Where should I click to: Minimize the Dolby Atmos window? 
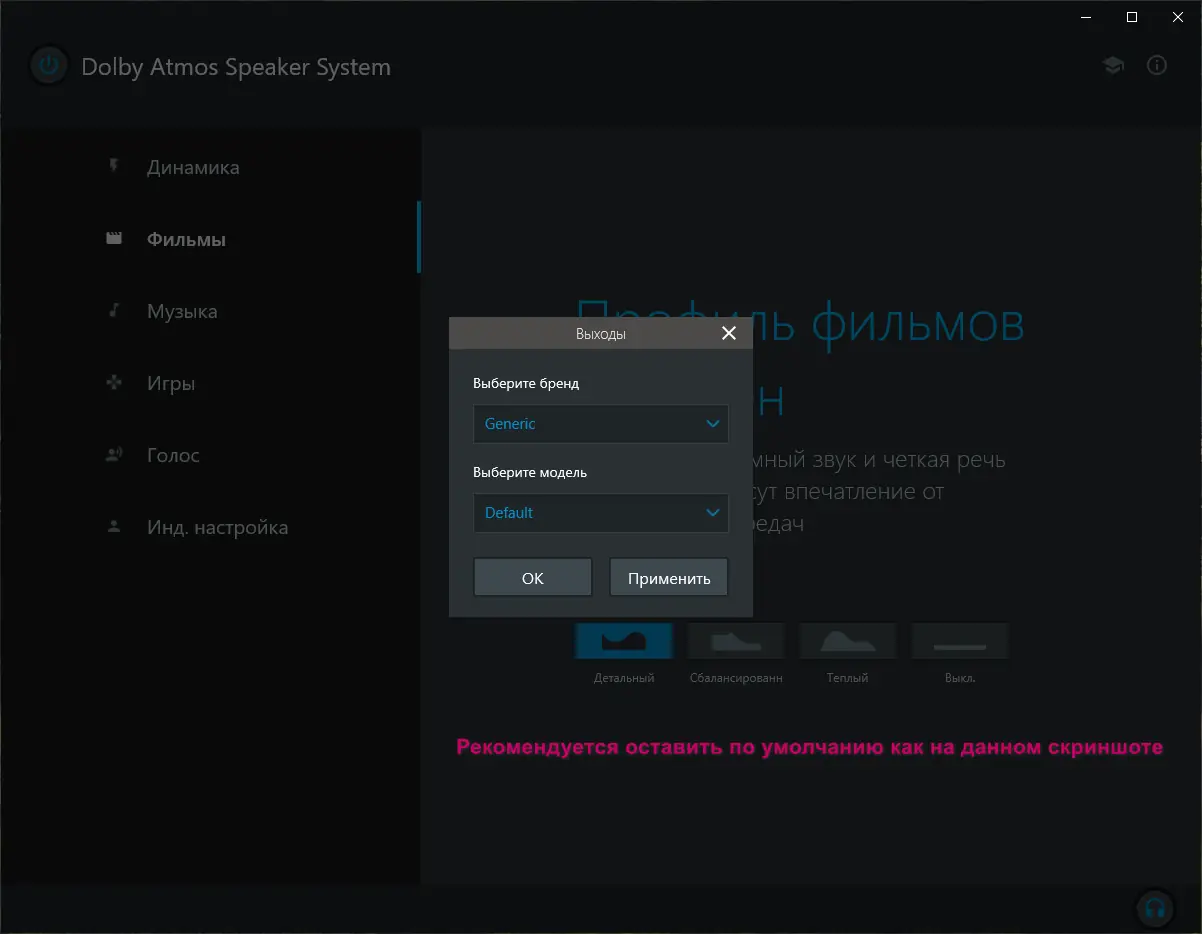[1086, 16]
